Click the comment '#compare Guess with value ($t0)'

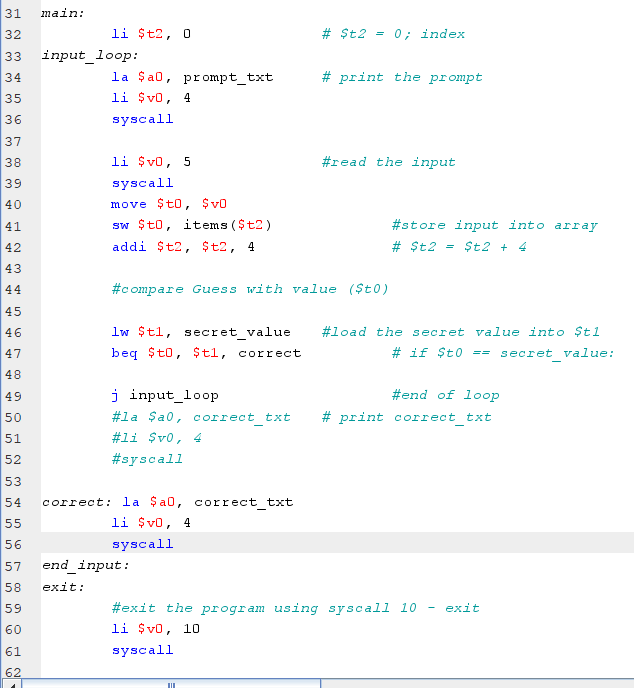(x=250, y=289)
